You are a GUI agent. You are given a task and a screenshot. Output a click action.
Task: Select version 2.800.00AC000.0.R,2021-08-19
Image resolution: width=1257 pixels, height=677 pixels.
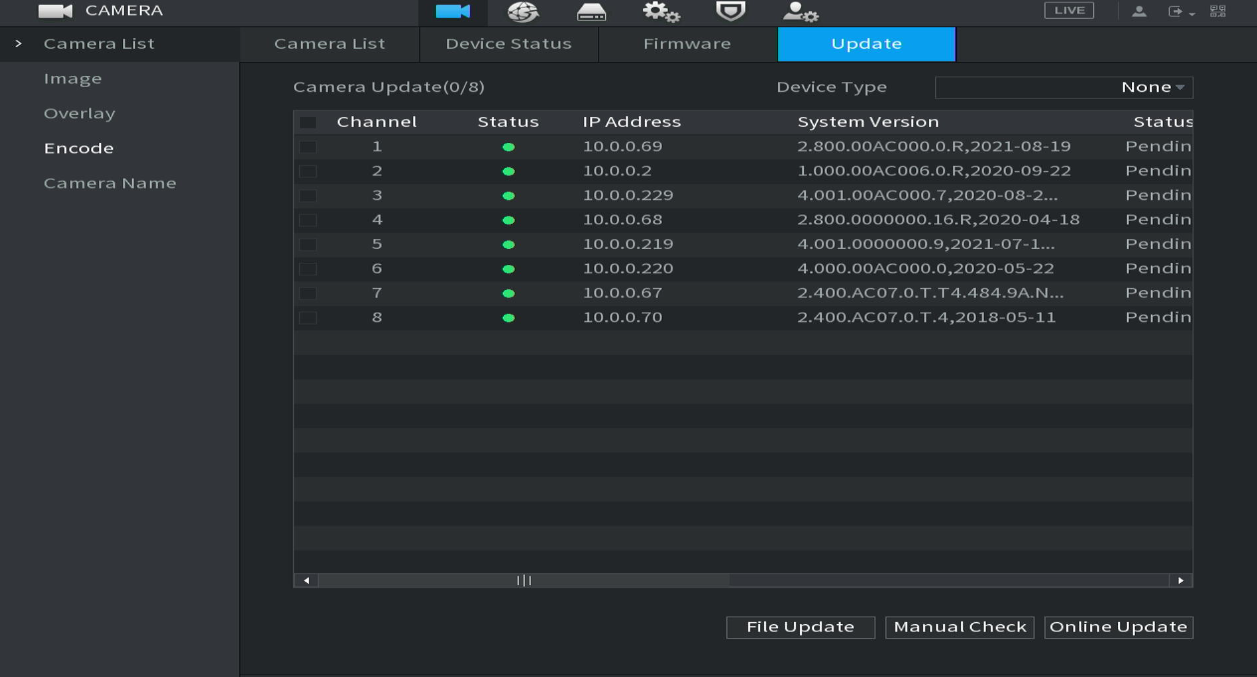pyautogui.click(x=934, y=146)
